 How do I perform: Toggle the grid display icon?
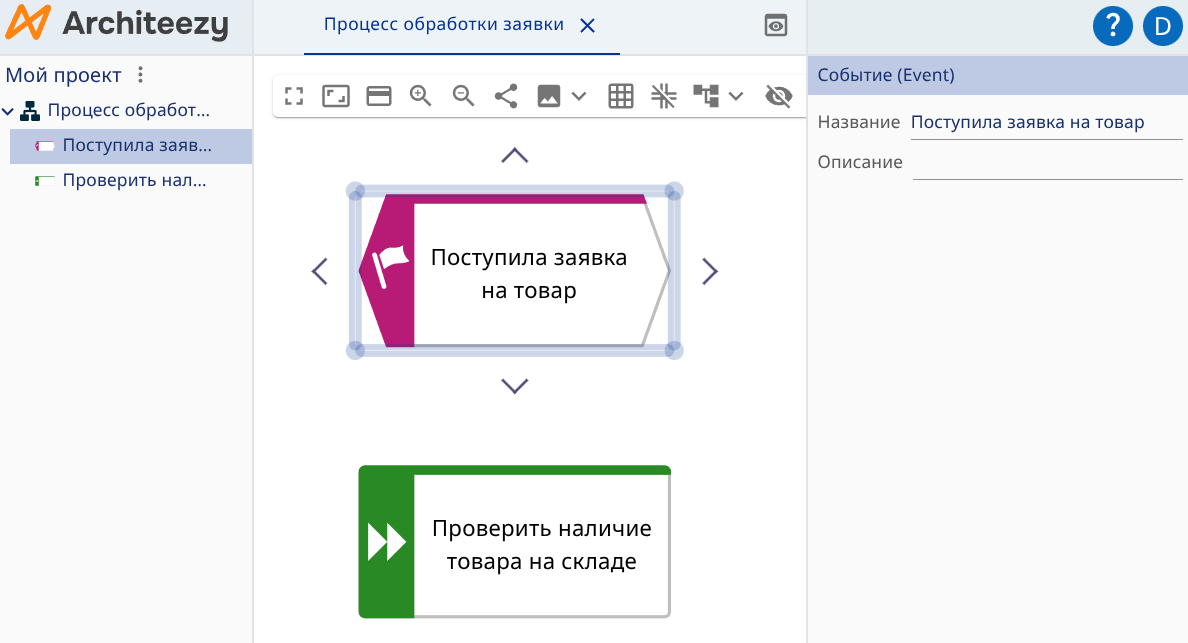[620, 96]
